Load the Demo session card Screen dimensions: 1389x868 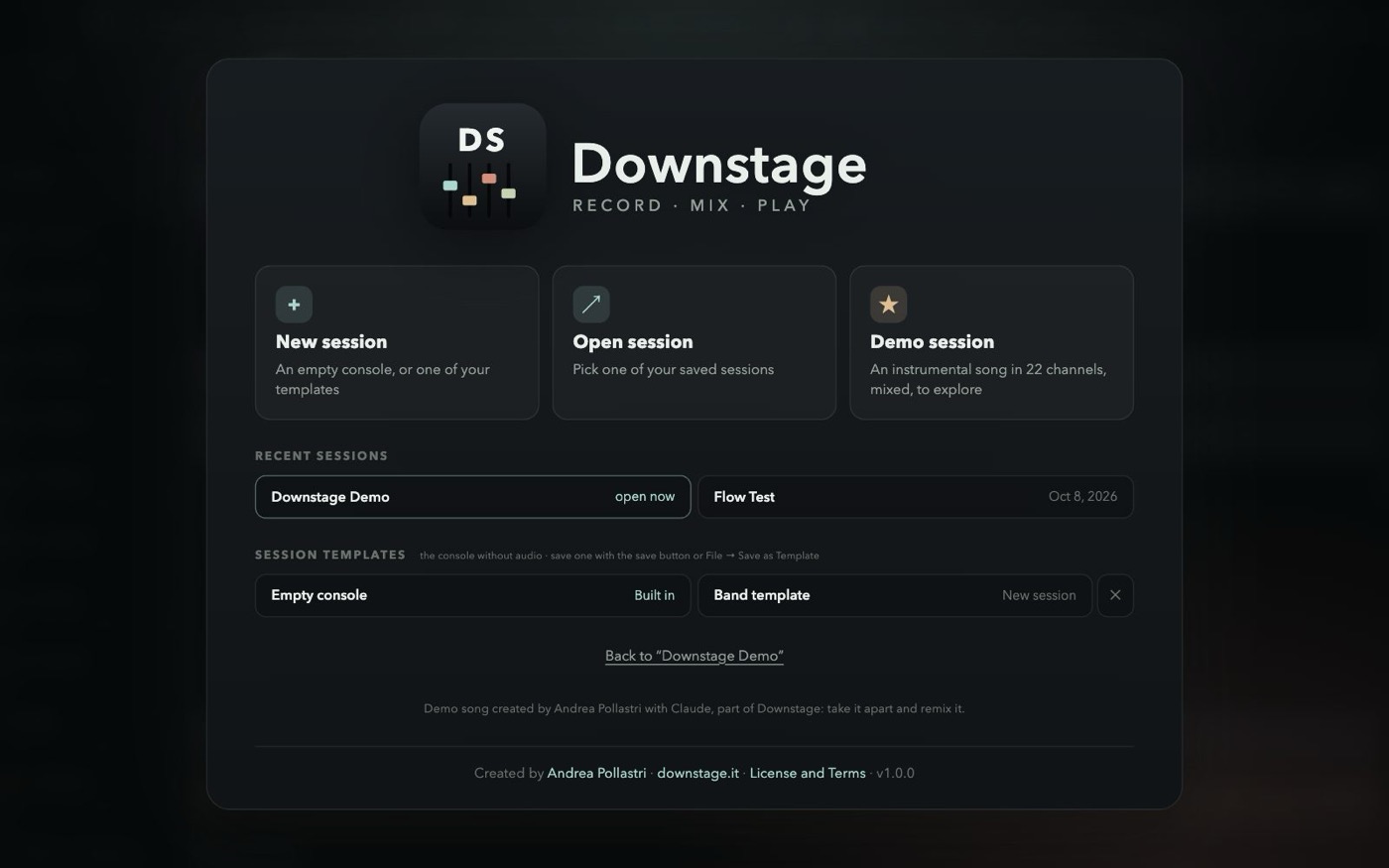tap(991, 342)
